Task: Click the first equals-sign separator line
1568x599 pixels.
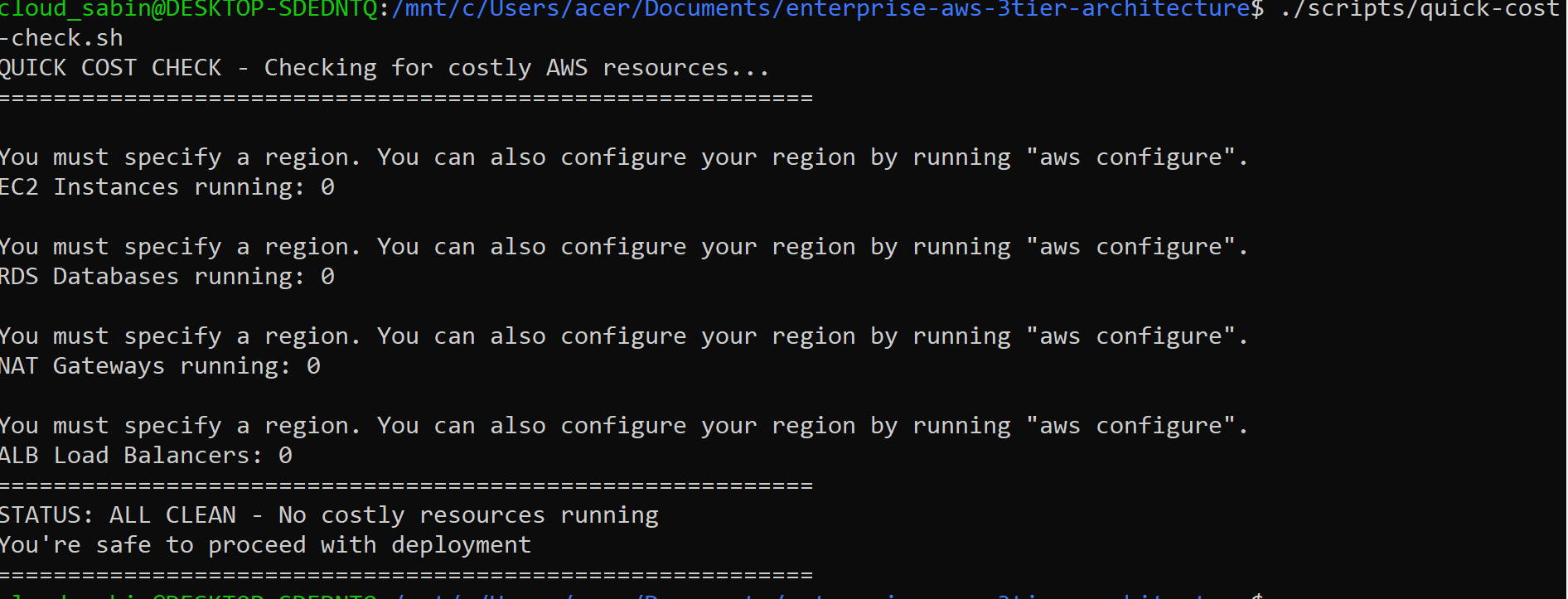Action: (x=406, y=98)
